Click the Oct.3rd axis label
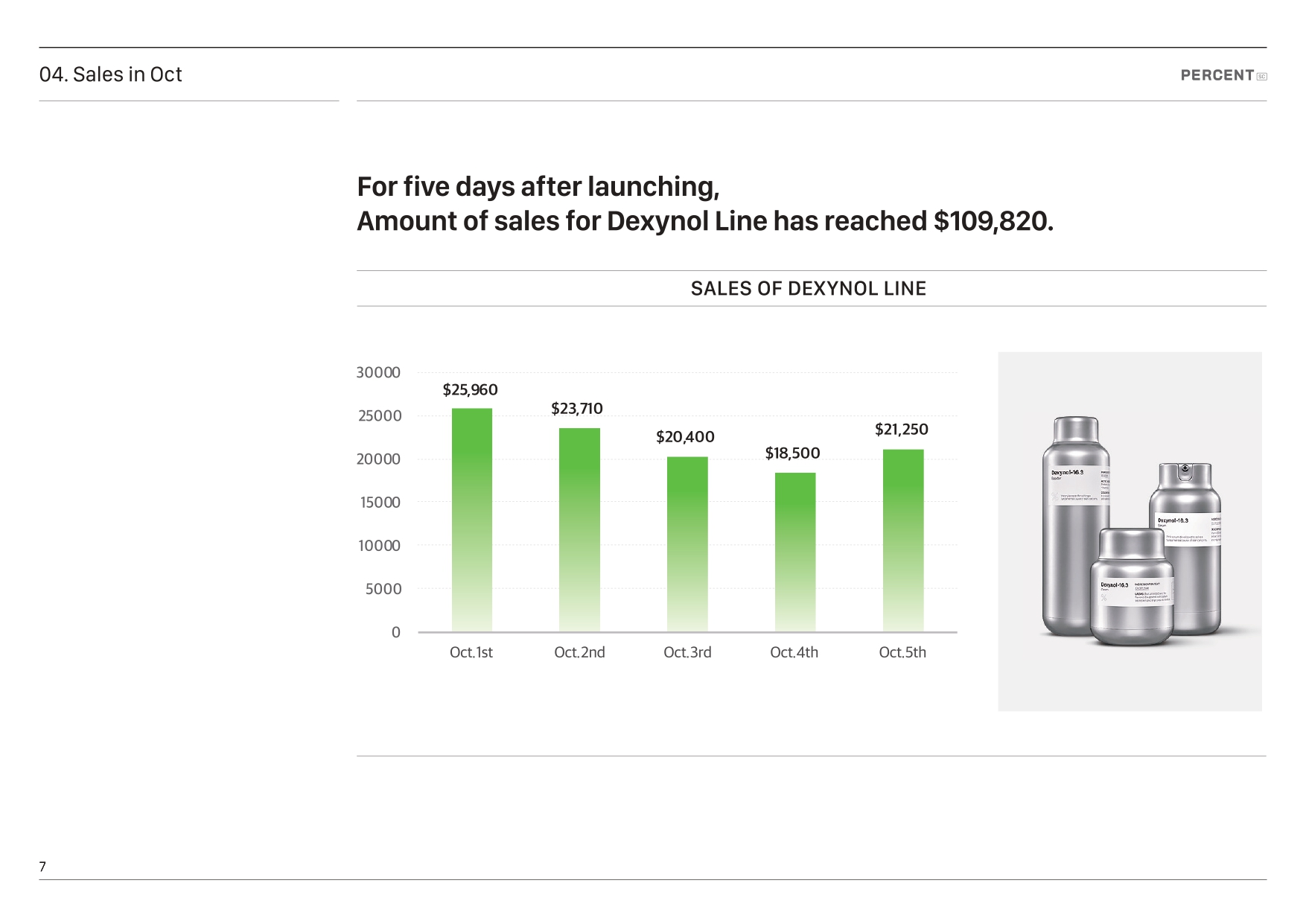 687,652
